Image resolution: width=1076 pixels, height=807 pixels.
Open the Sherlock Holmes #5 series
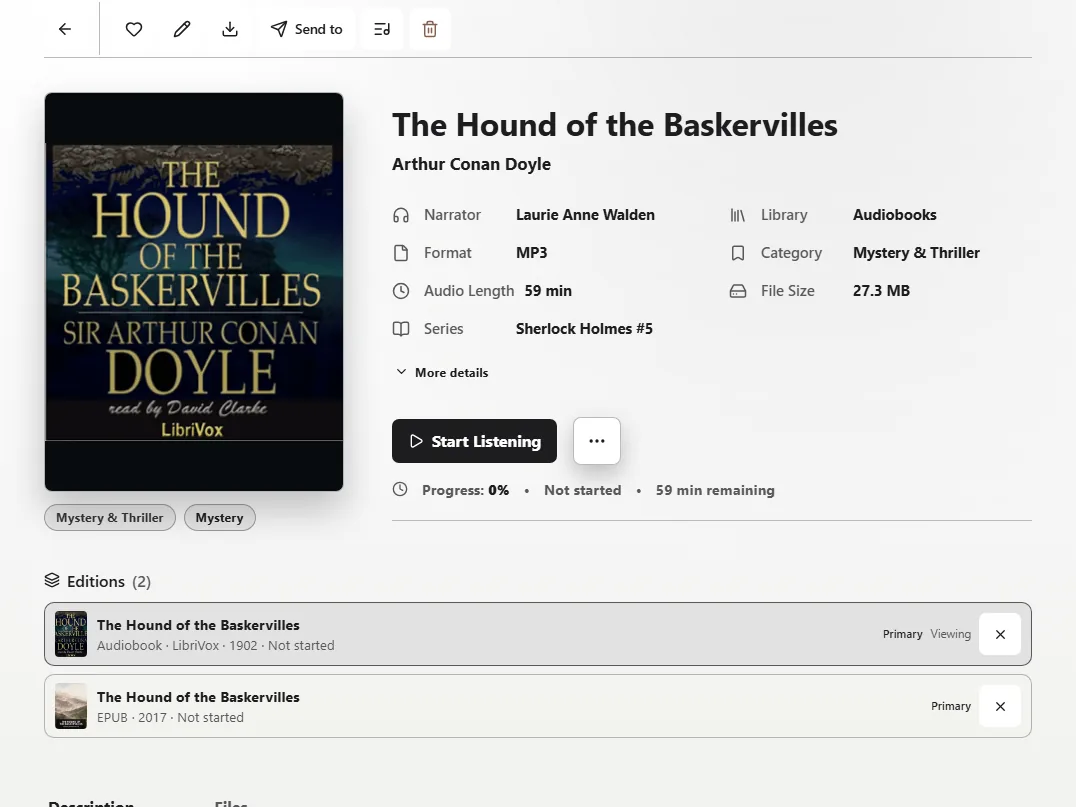click(x=584, y=329)
